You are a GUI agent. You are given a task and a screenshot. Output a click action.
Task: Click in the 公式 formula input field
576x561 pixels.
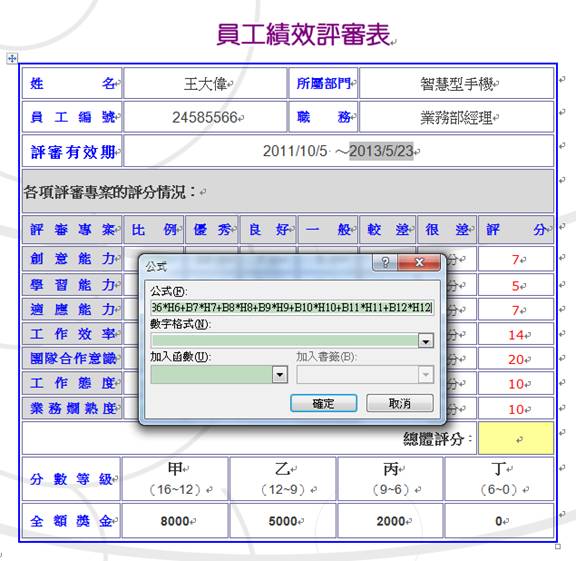pos(292,307)
